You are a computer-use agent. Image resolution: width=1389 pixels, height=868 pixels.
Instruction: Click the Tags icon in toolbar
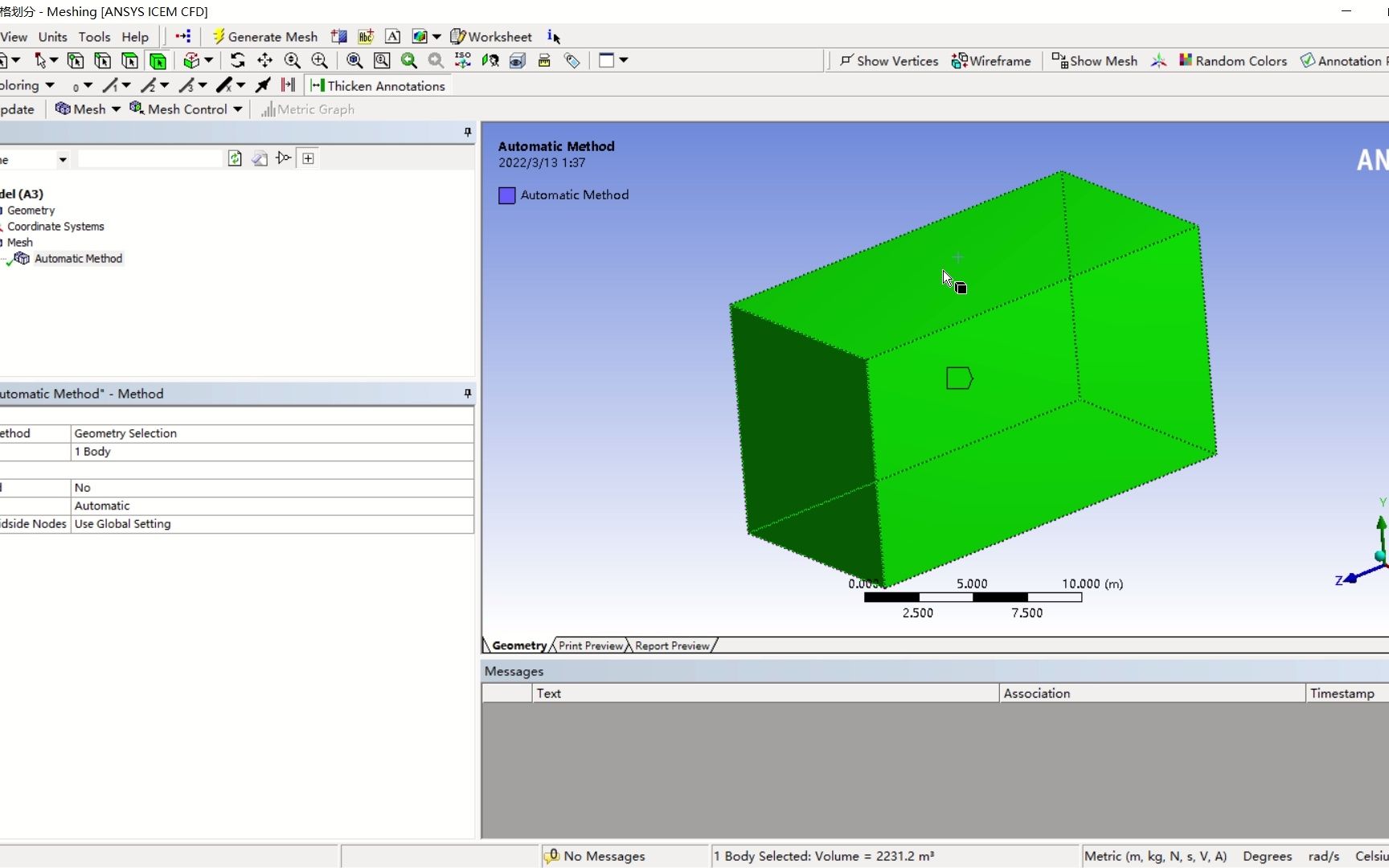click(x=572, y=60)
